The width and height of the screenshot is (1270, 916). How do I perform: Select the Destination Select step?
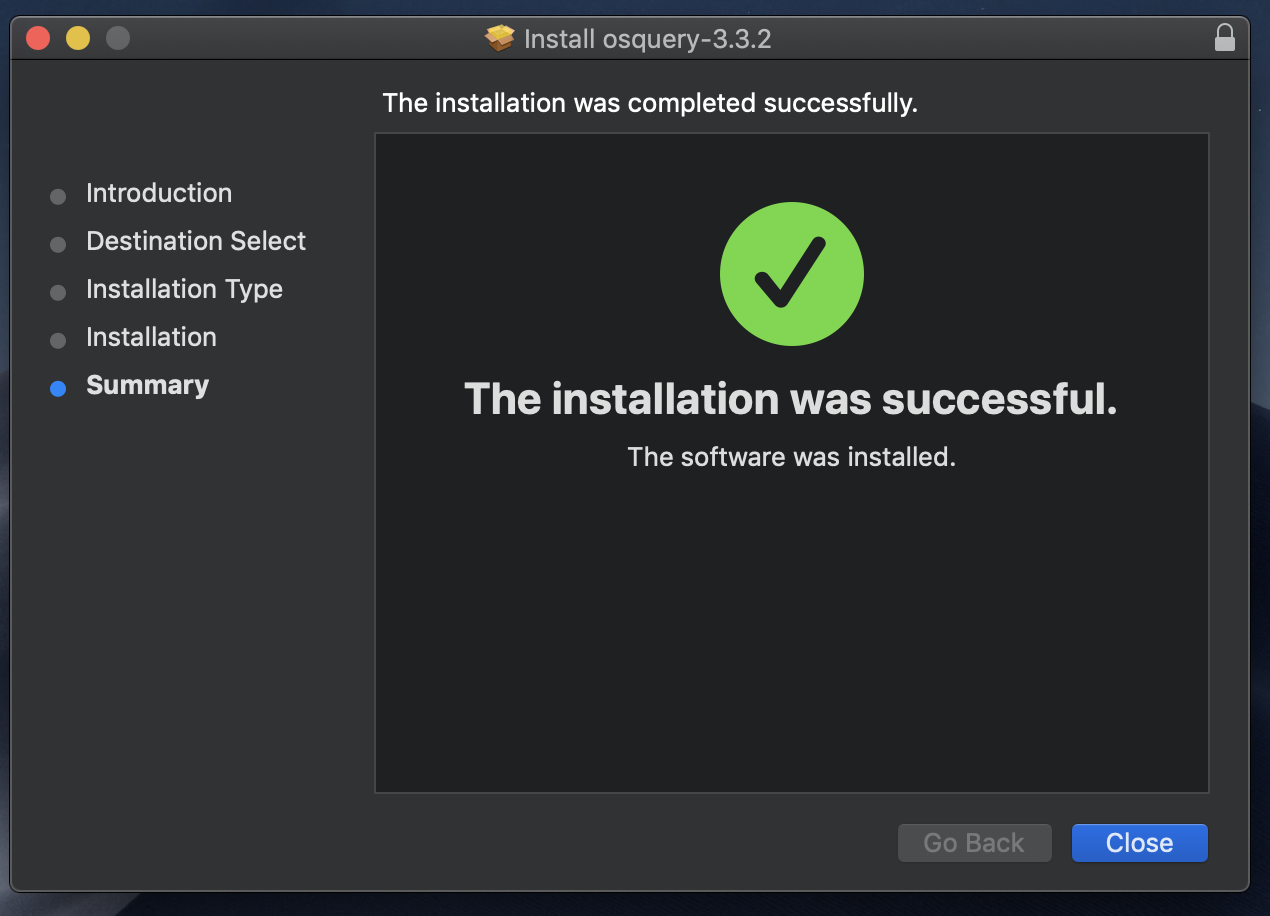(x=196, y=241)
